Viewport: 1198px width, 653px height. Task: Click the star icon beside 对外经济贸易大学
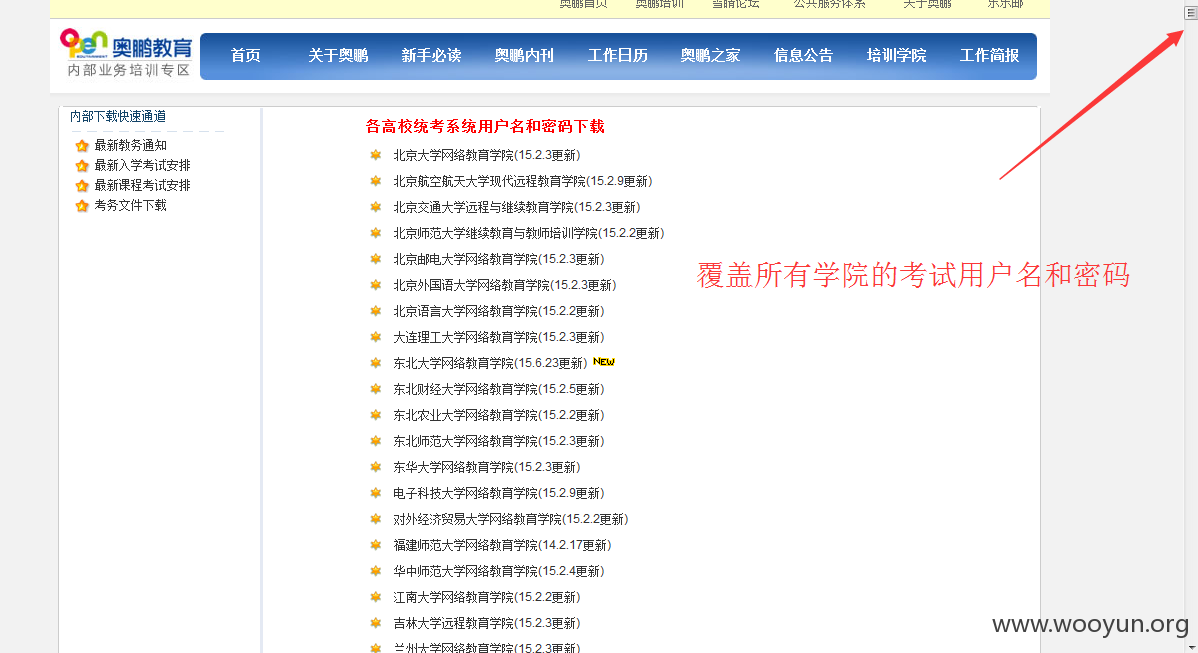(375, 519)
